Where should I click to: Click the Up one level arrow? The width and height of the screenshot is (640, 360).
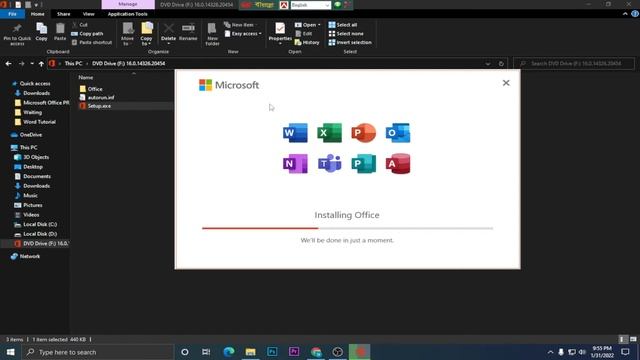pyautogui.click(x=41, y=64)
